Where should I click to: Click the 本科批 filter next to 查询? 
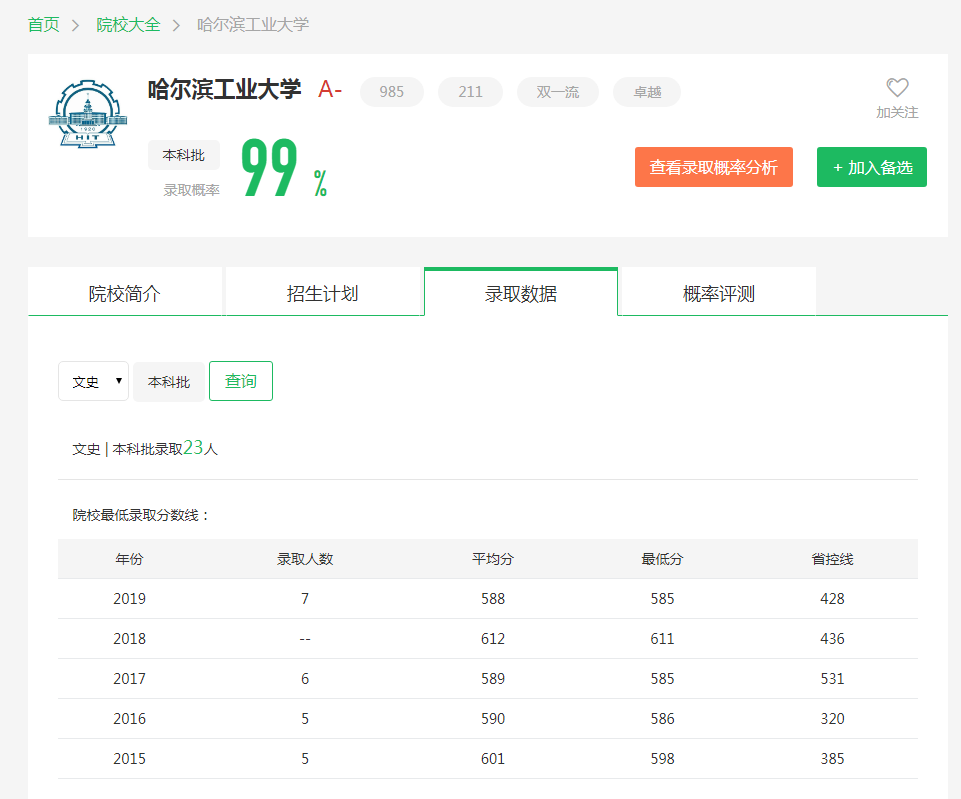coord(169,382)
